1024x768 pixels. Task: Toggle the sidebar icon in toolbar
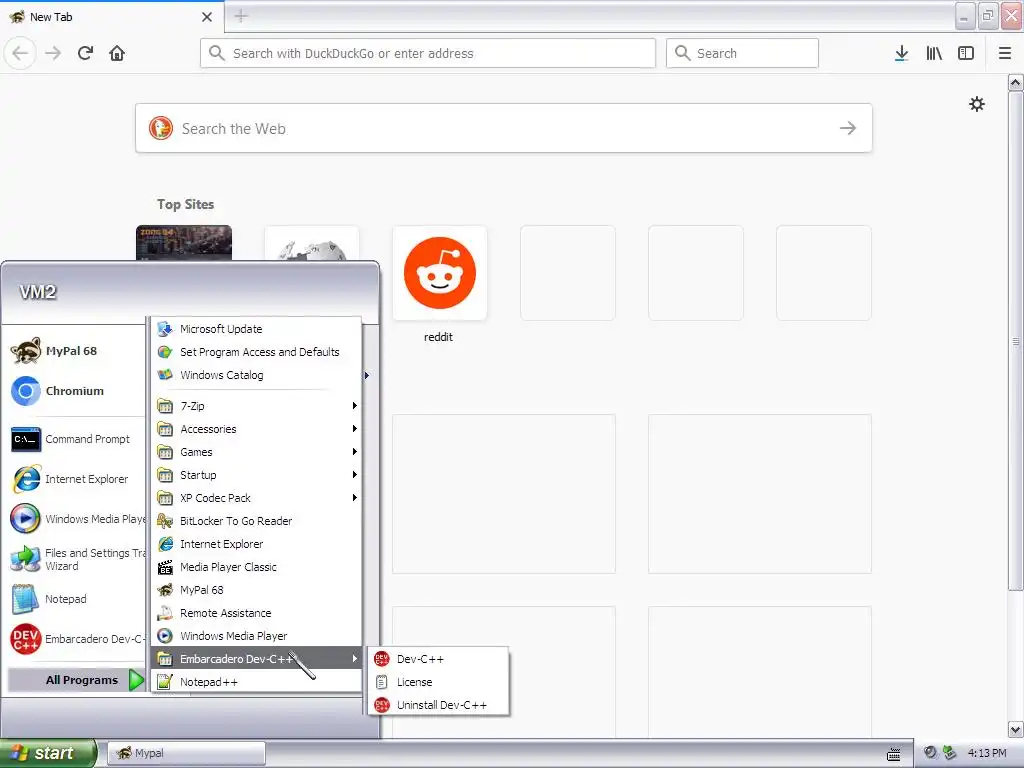pos(966,53)
